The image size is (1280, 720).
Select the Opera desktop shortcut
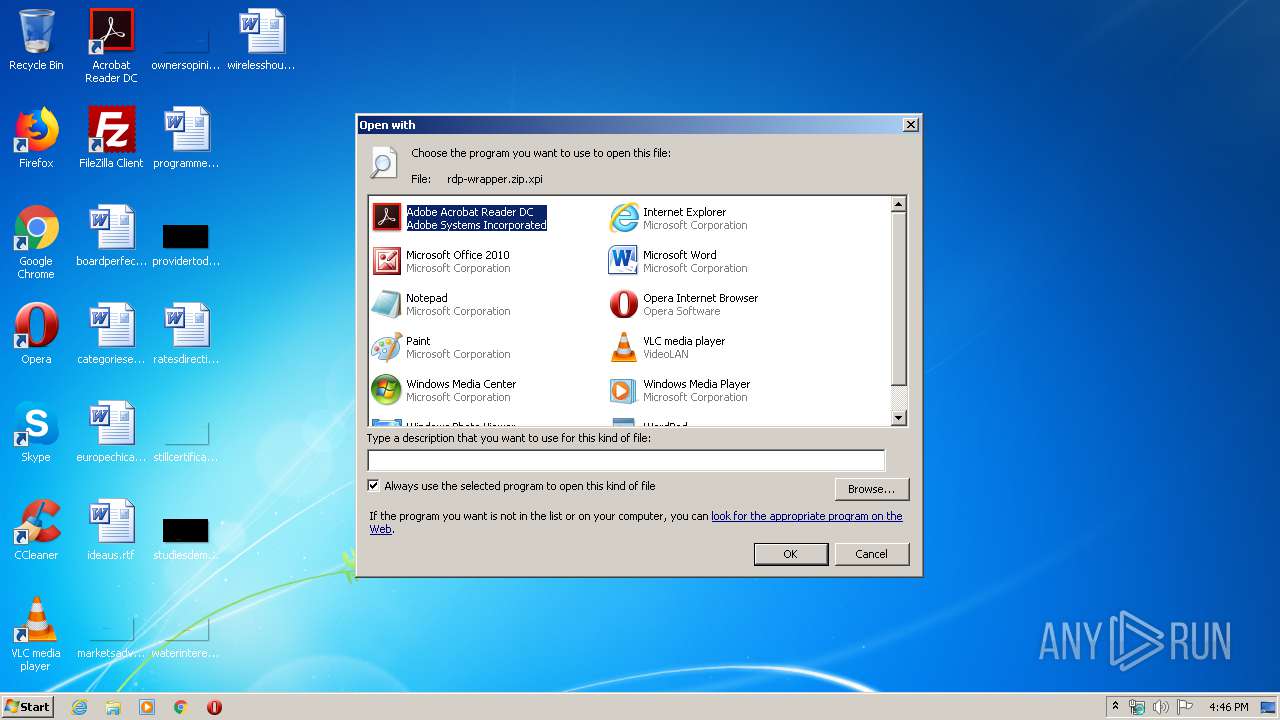pos(36,334)
